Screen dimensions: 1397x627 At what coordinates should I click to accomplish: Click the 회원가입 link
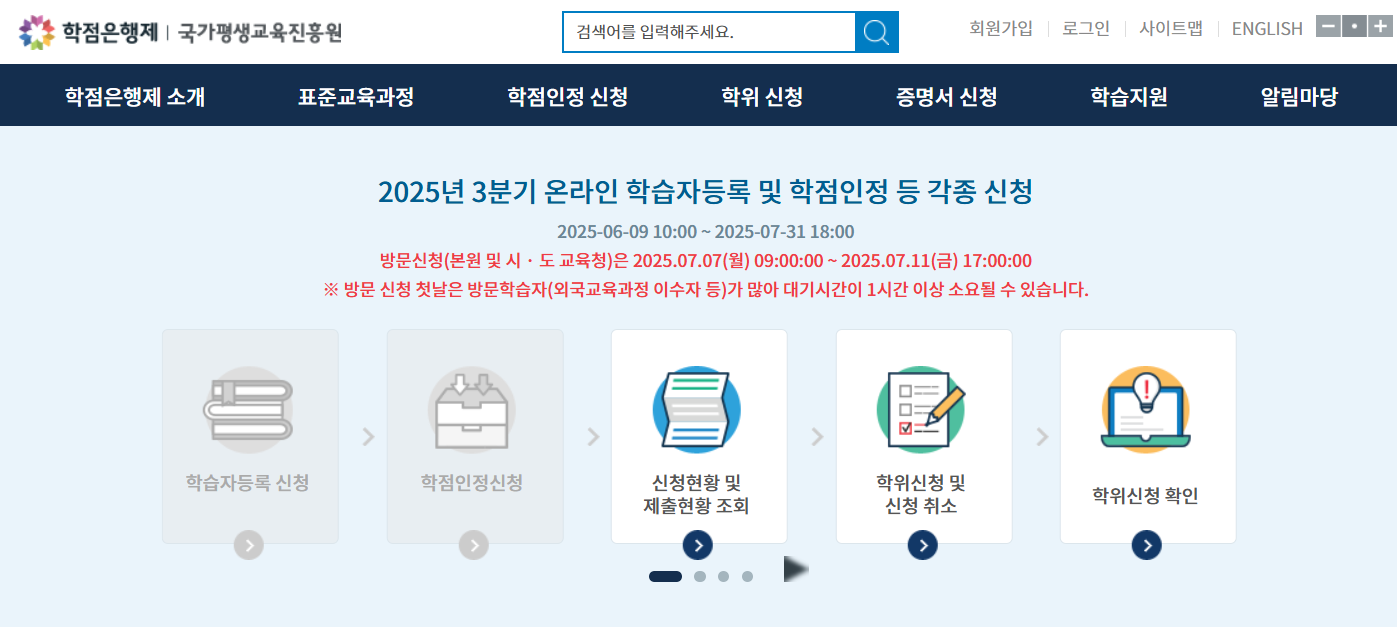pos(1001,28)
